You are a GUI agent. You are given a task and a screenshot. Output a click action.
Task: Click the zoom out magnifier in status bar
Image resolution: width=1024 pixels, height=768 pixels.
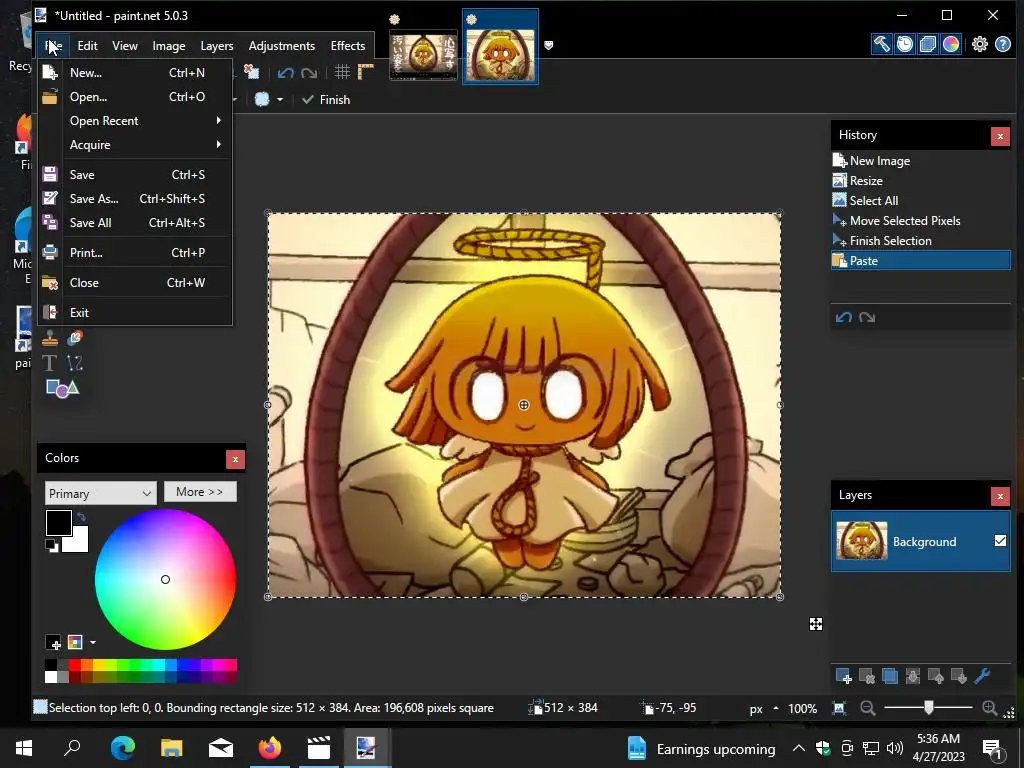point(867,708)
